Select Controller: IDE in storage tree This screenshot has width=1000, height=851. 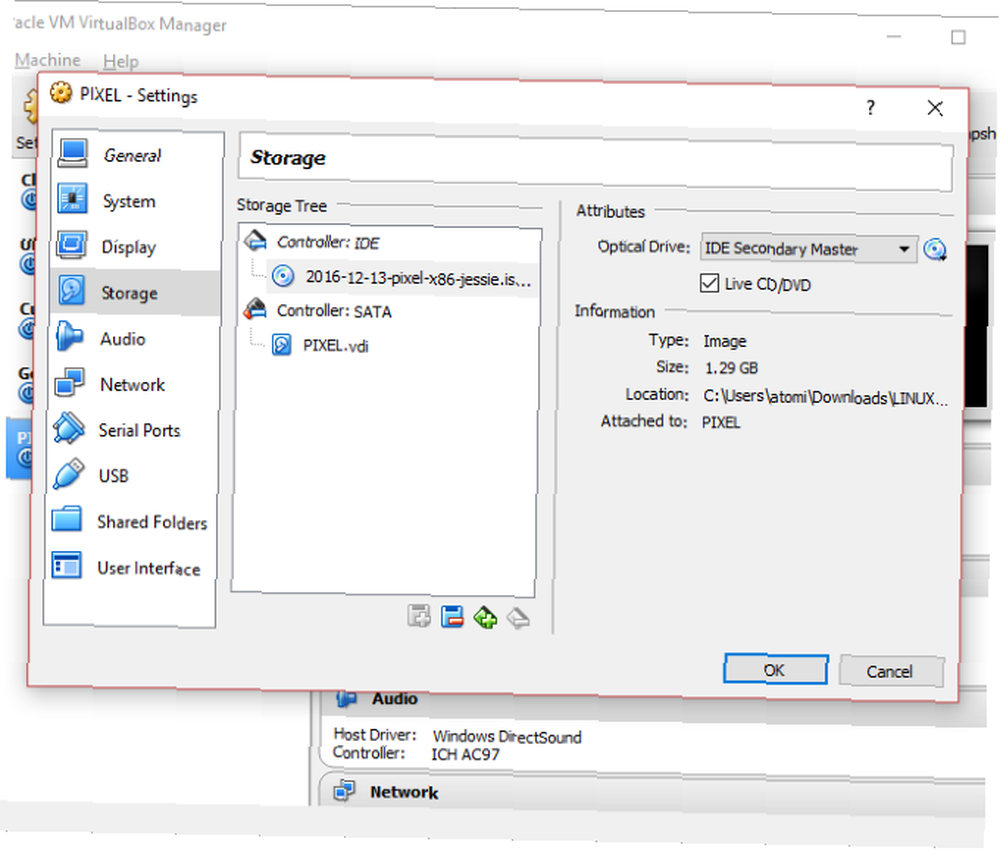coord(389,242)
